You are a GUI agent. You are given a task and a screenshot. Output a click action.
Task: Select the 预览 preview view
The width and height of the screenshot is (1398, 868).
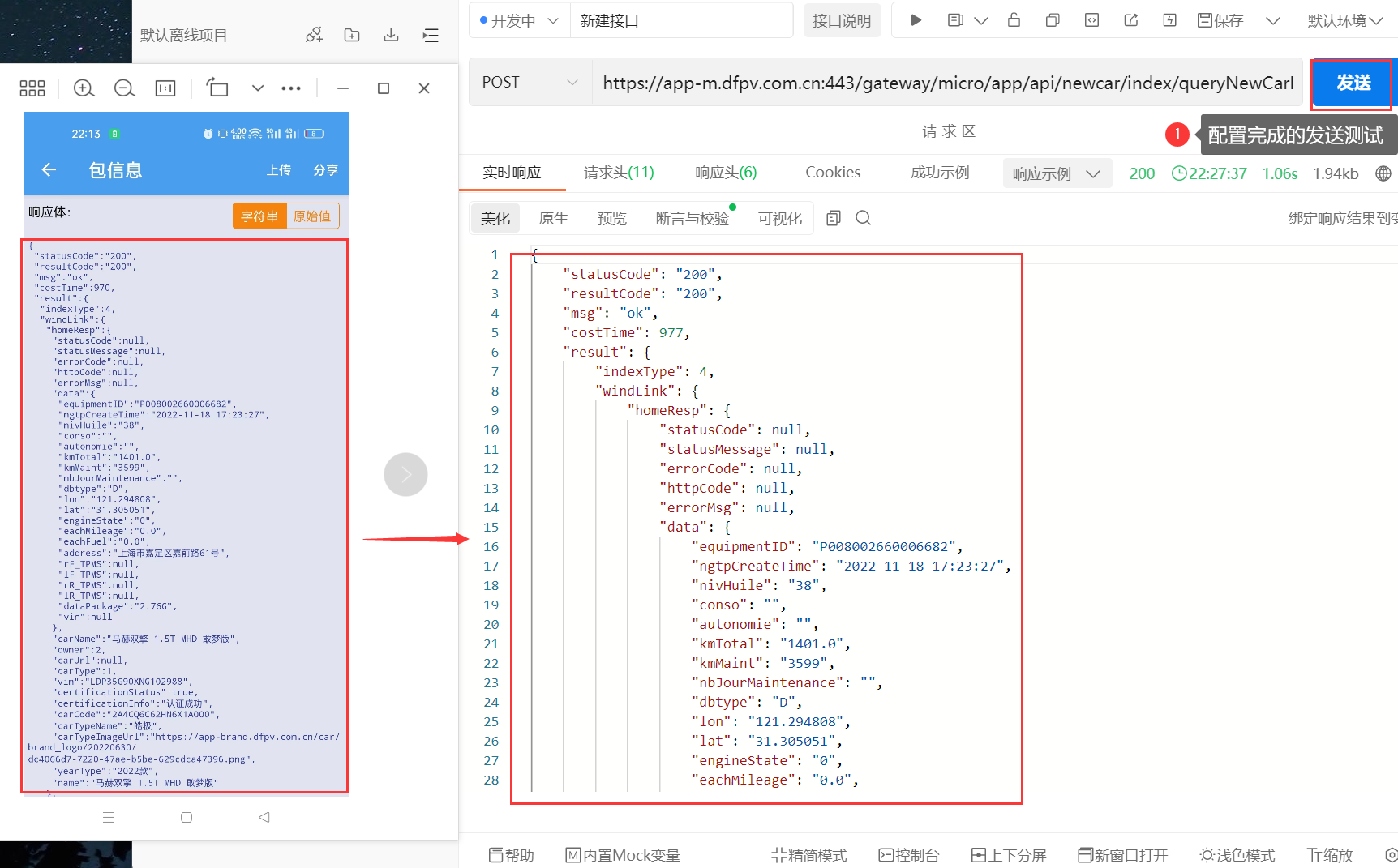(x=612, y=218)
